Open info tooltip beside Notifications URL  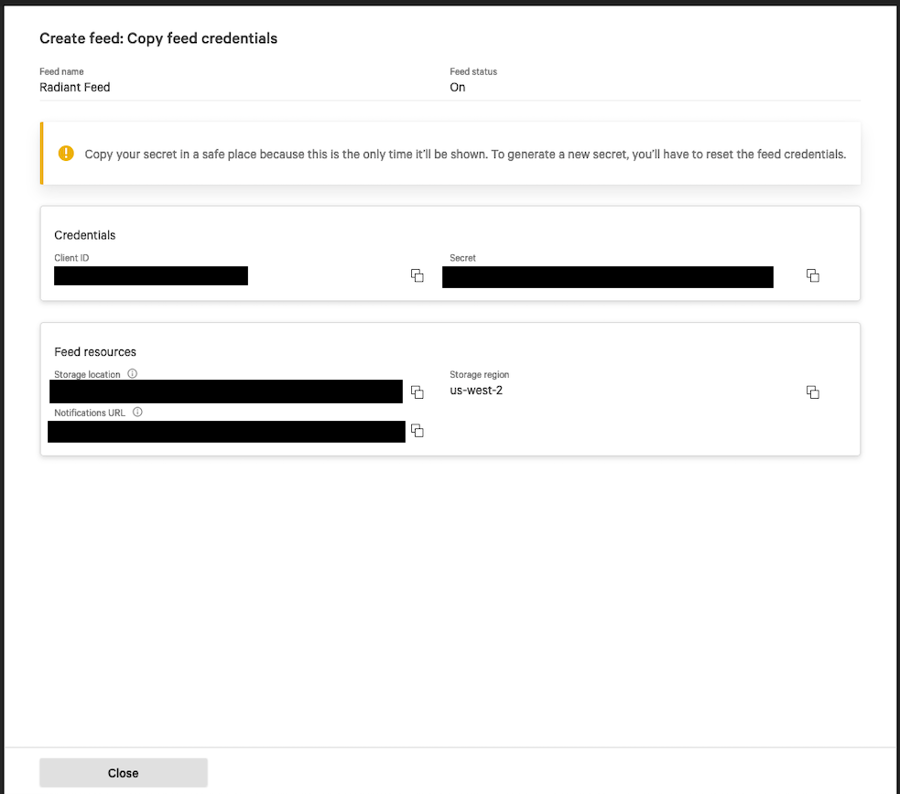coord(137,412)
